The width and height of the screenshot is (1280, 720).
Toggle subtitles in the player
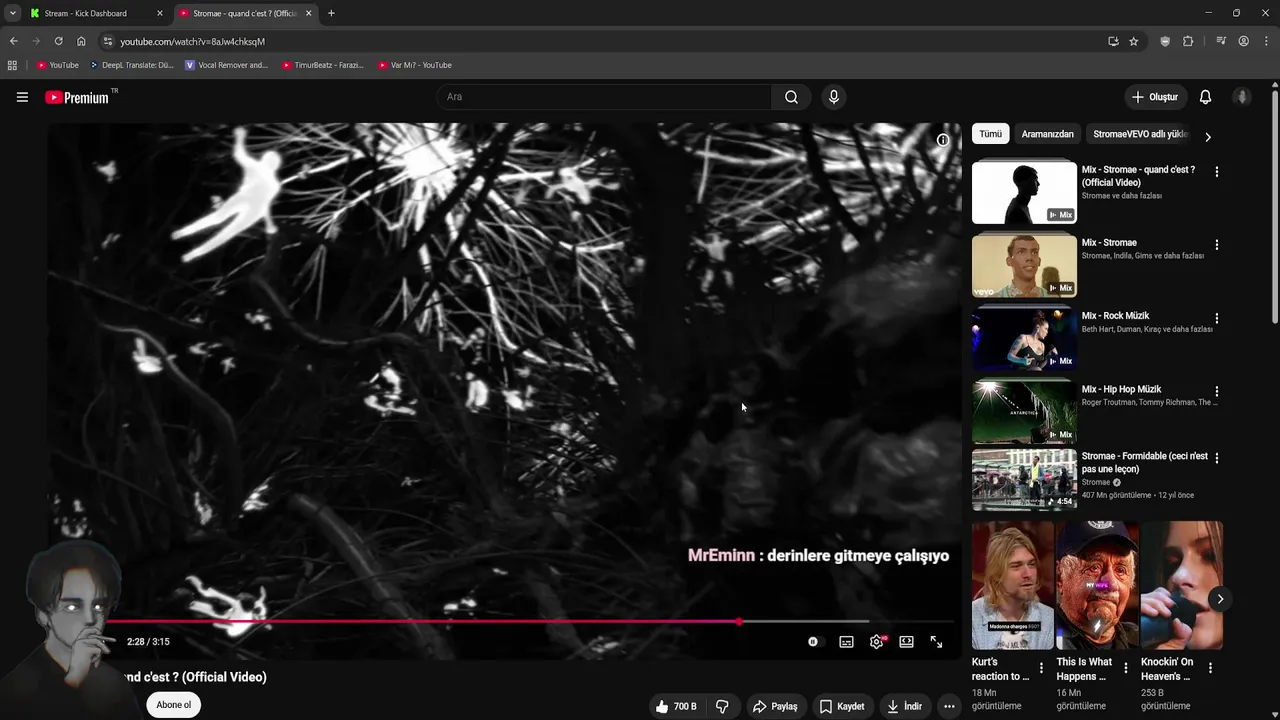(x=846, y=642)
